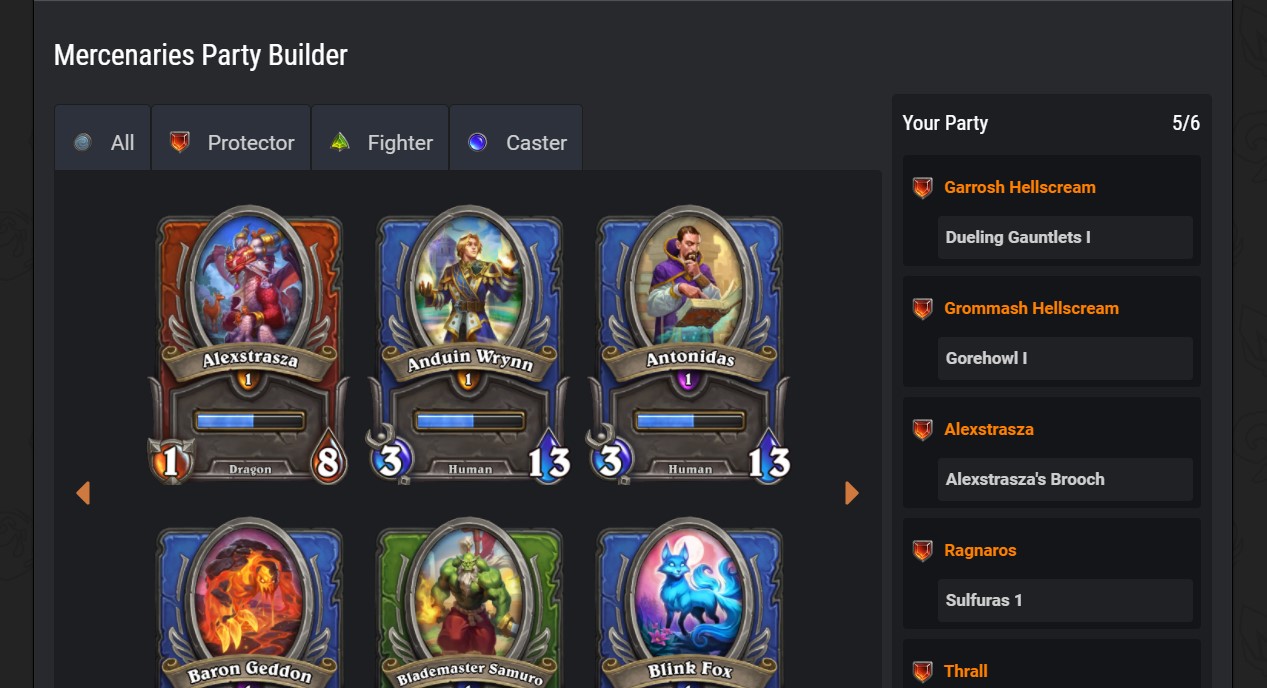Screen dimensions: 1267x688
Task: Click the Garrosh Hellscream party link
Action: 1020,187
